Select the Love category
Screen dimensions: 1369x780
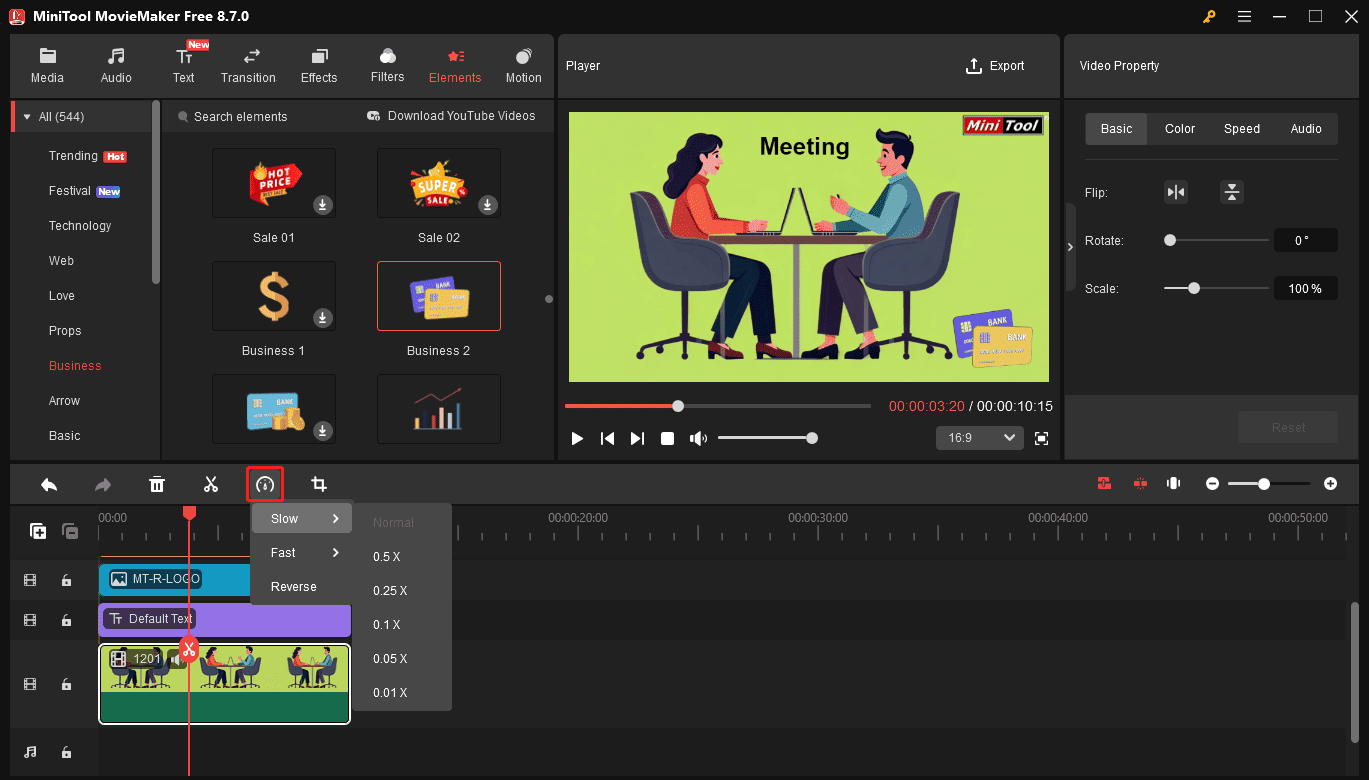point(62,296)
